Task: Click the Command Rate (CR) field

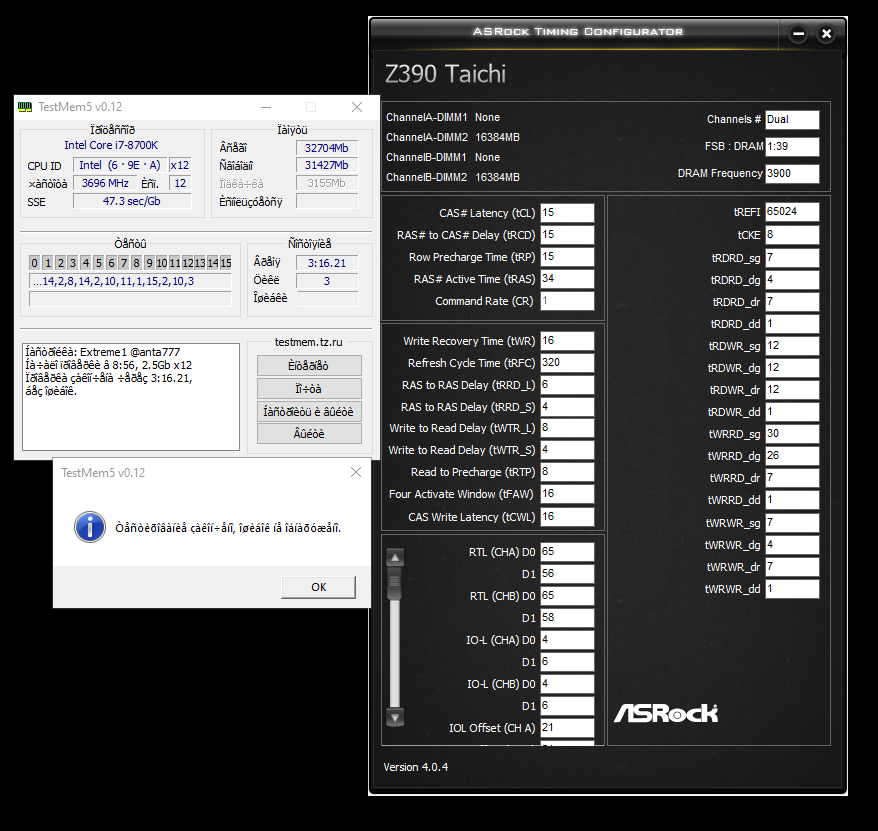Action: (x=567, y=301)
